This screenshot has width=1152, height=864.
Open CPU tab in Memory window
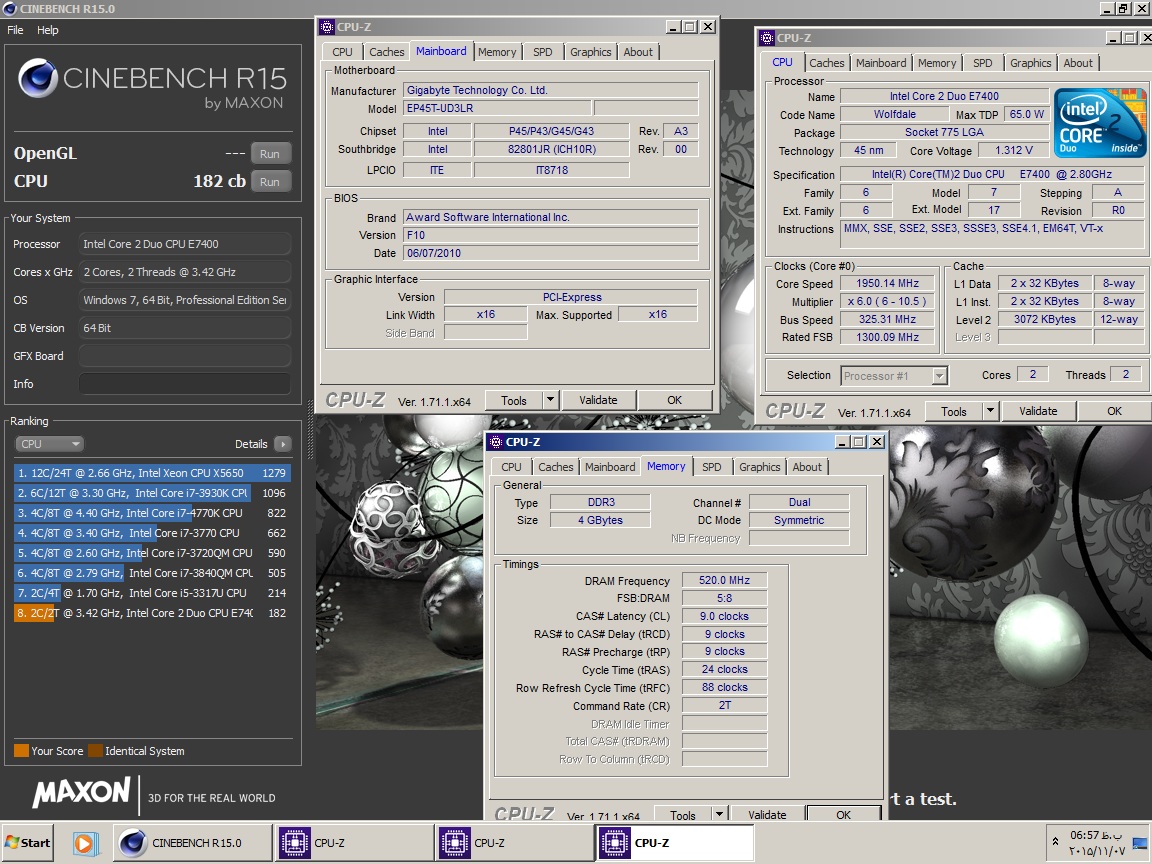click(511, 467)
